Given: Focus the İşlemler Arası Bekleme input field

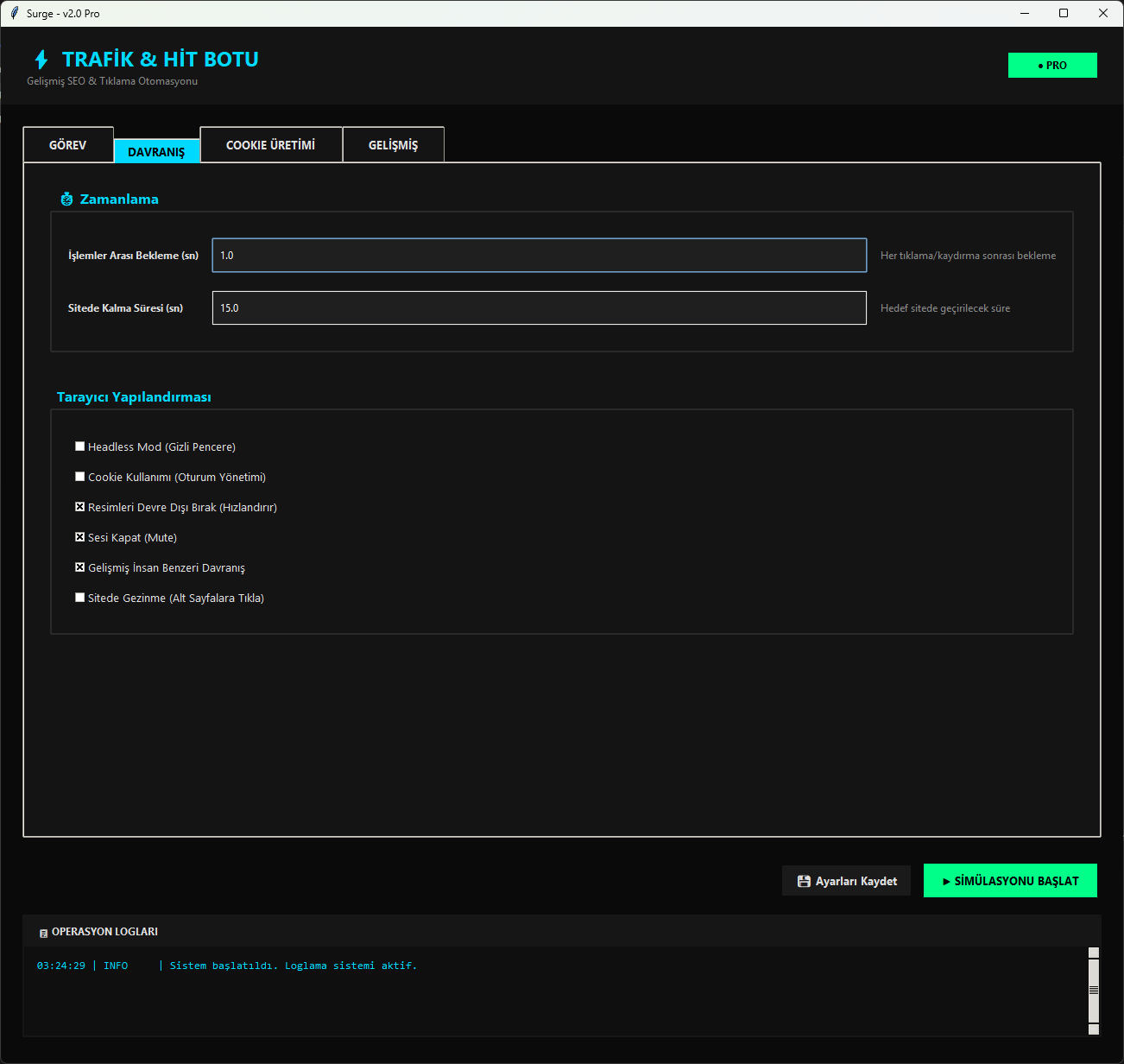Looking at the screenshot, I should [x=539, y=256].
